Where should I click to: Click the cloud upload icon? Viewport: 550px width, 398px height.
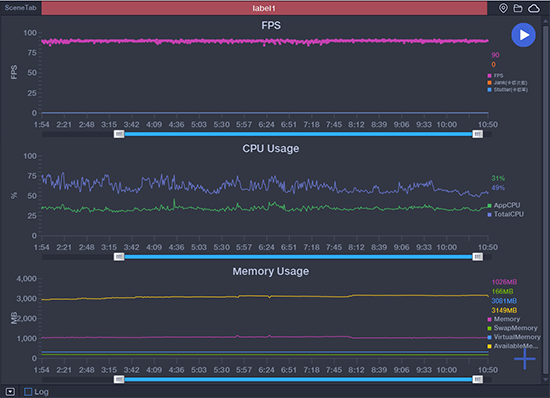pyautogui.click(x=534, y=8)
